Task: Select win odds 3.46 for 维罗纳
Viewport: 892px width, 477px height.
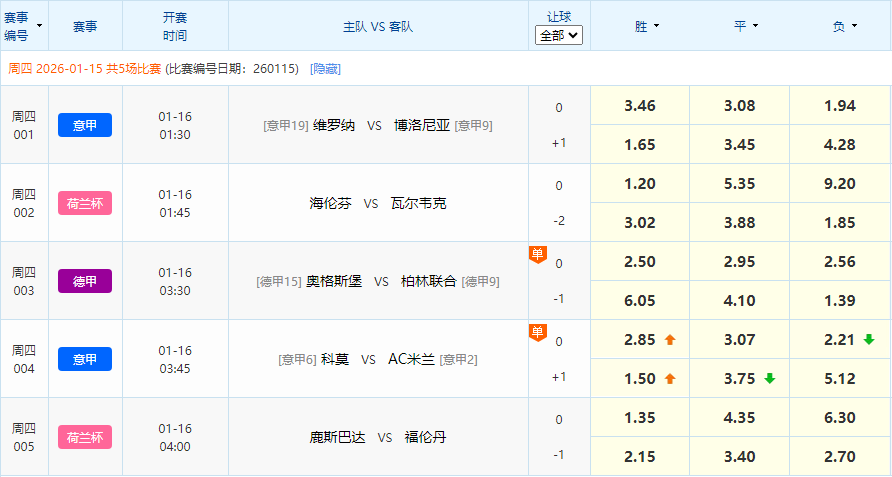Action: coord(640,106)
